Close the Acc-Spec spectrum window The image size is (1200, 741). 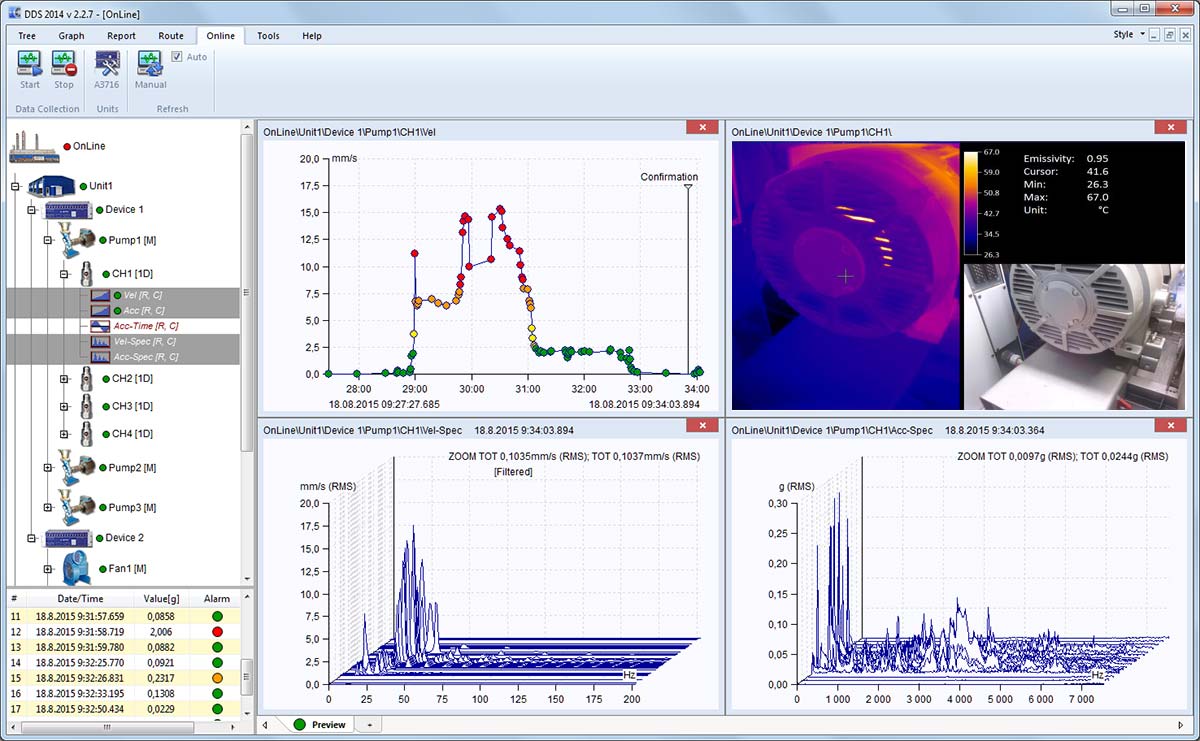pos(1170,424)
